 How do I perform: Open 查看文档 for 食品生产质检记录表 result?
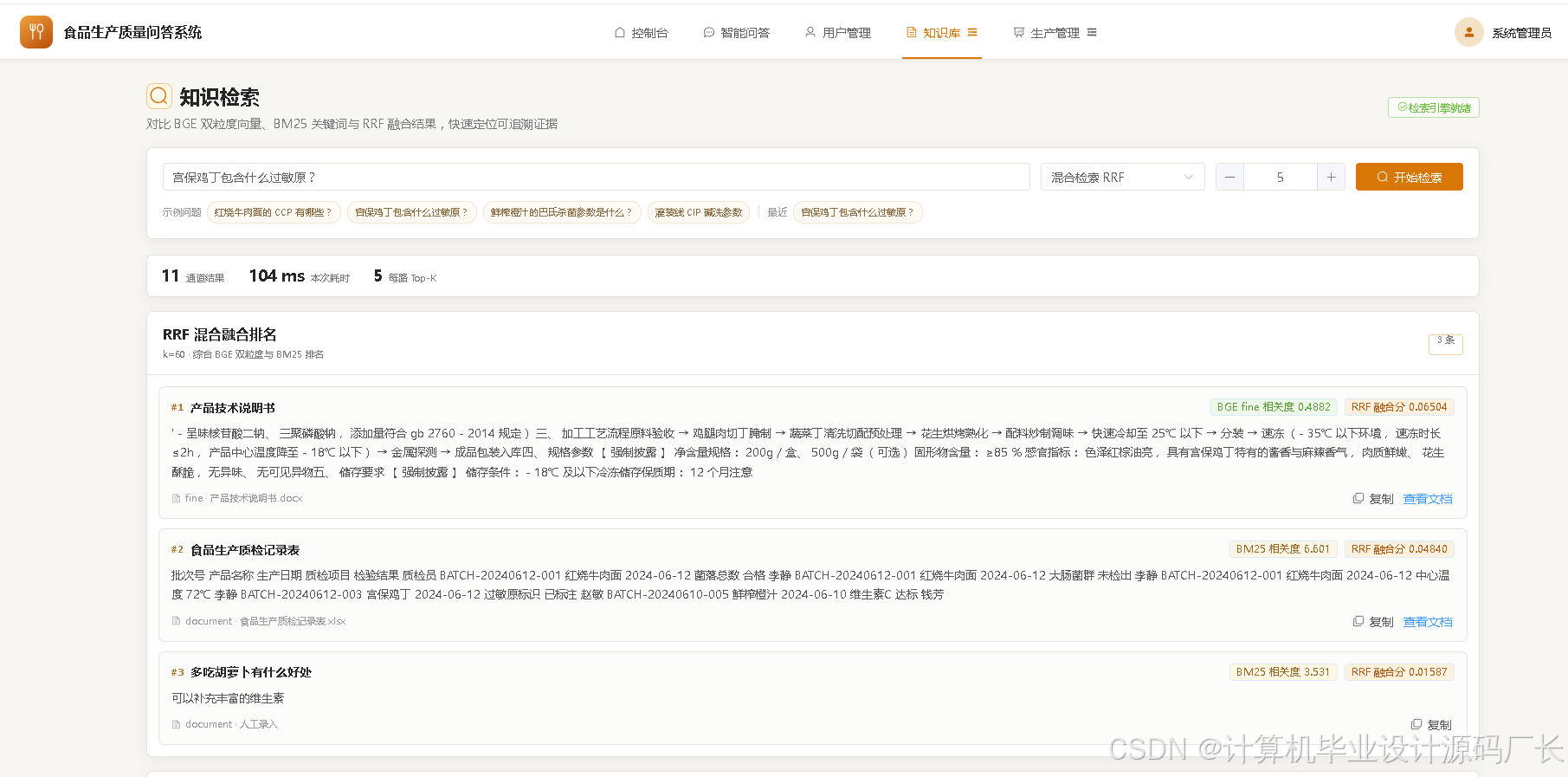coord(1428,622)
